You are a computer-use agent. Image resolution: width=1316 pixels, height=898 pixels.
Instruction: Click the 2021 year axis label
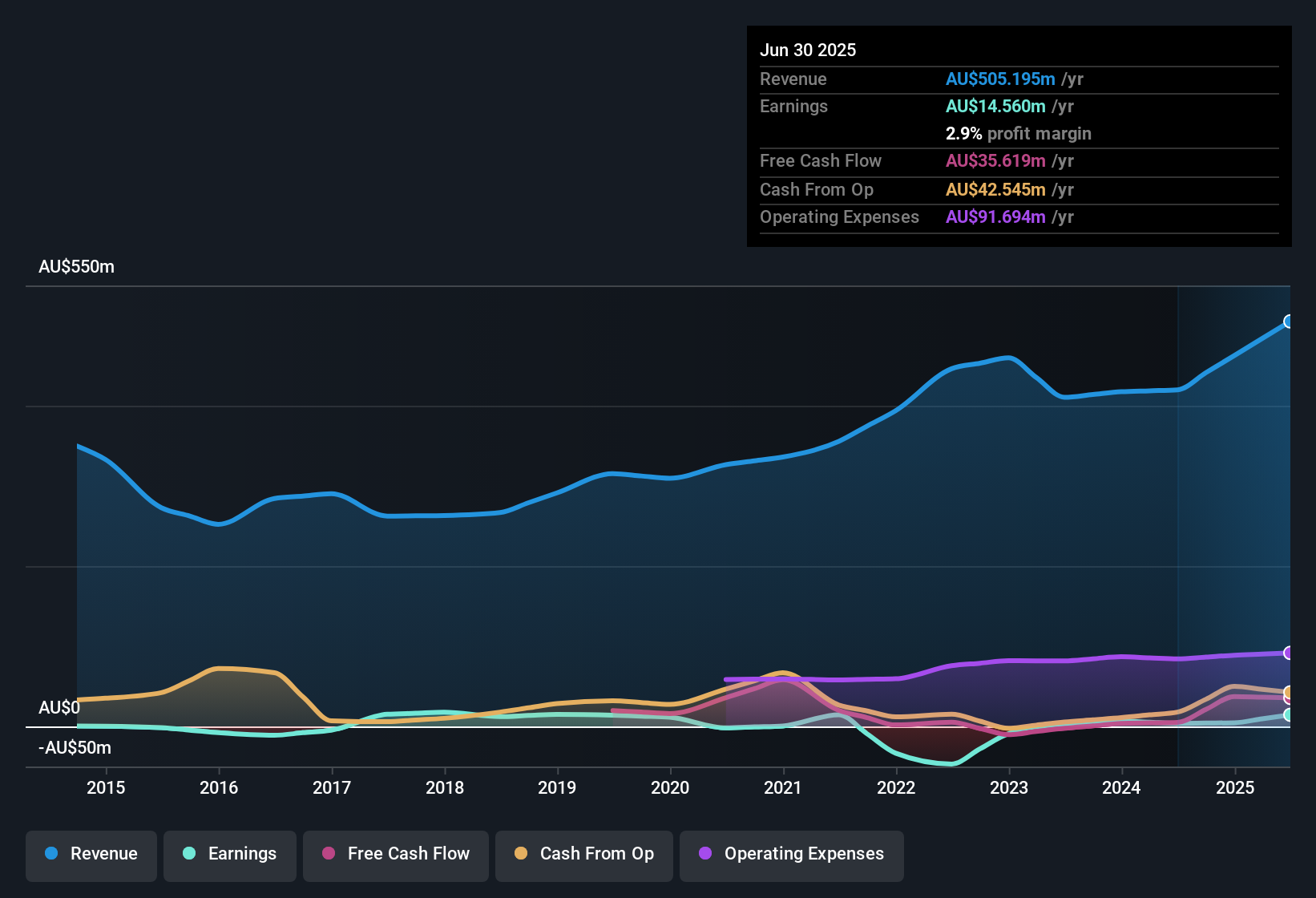coord(784,788)
